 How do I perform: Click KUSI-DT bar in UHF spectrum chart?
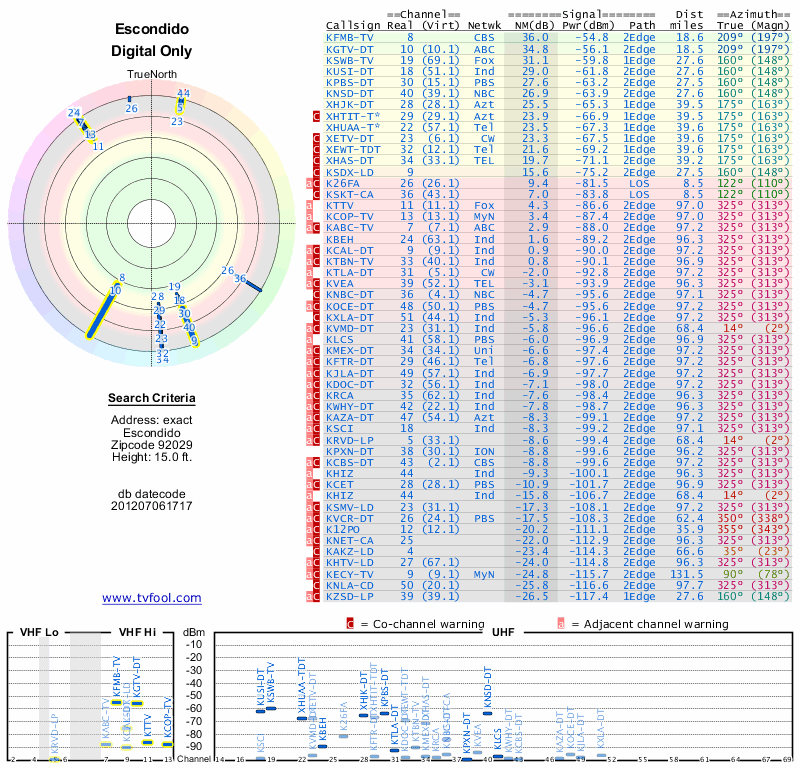[x=261, y=711]
